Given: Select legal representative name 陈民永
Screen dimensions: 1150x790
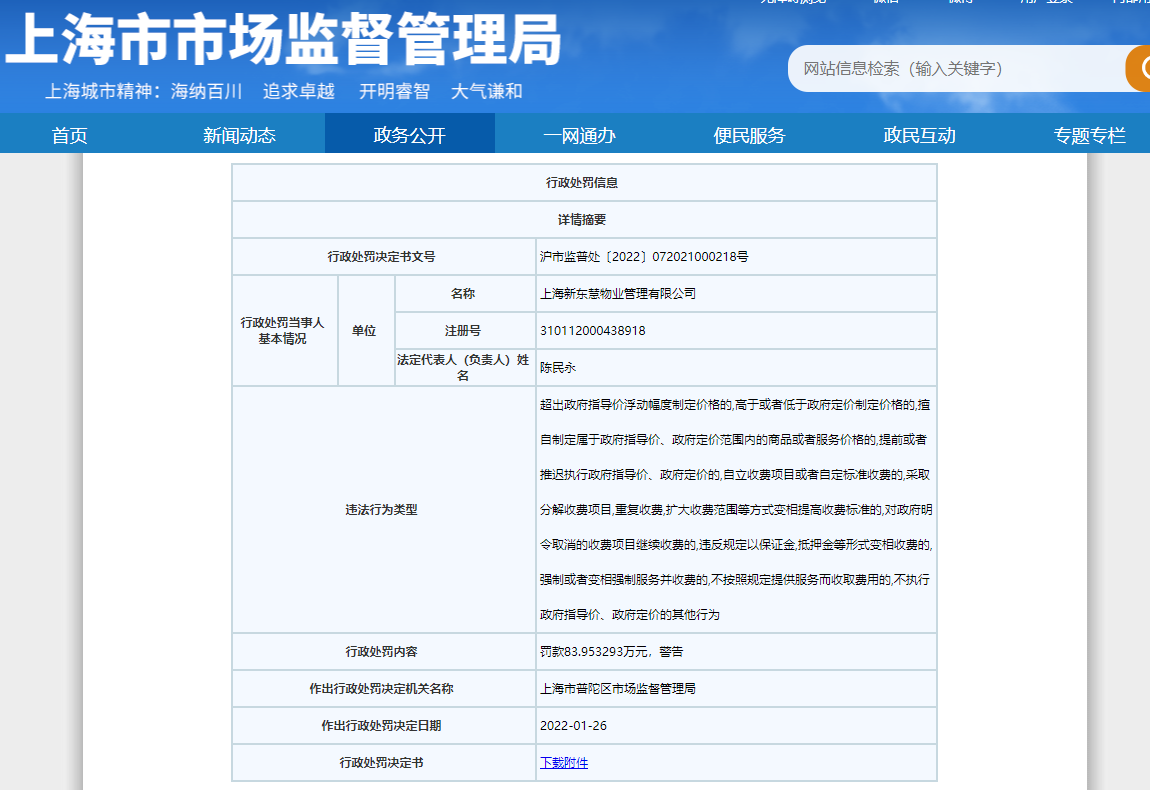Looking at the screenshot, I should click(557, 367).
